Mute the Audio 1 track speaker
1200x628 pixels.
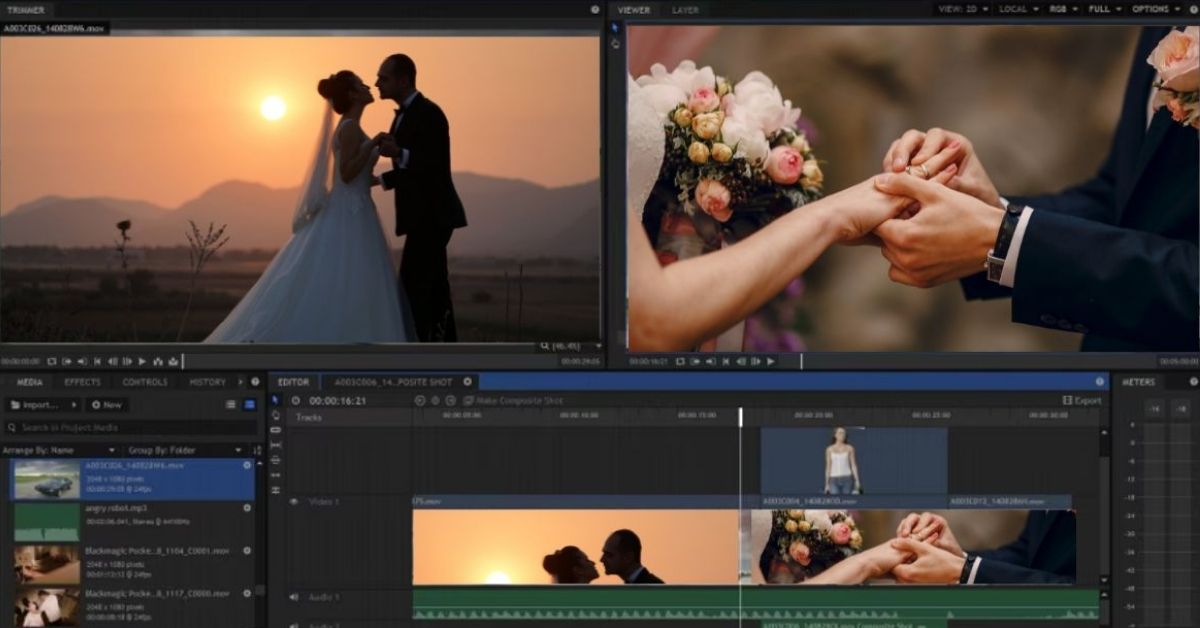(294, 597)
